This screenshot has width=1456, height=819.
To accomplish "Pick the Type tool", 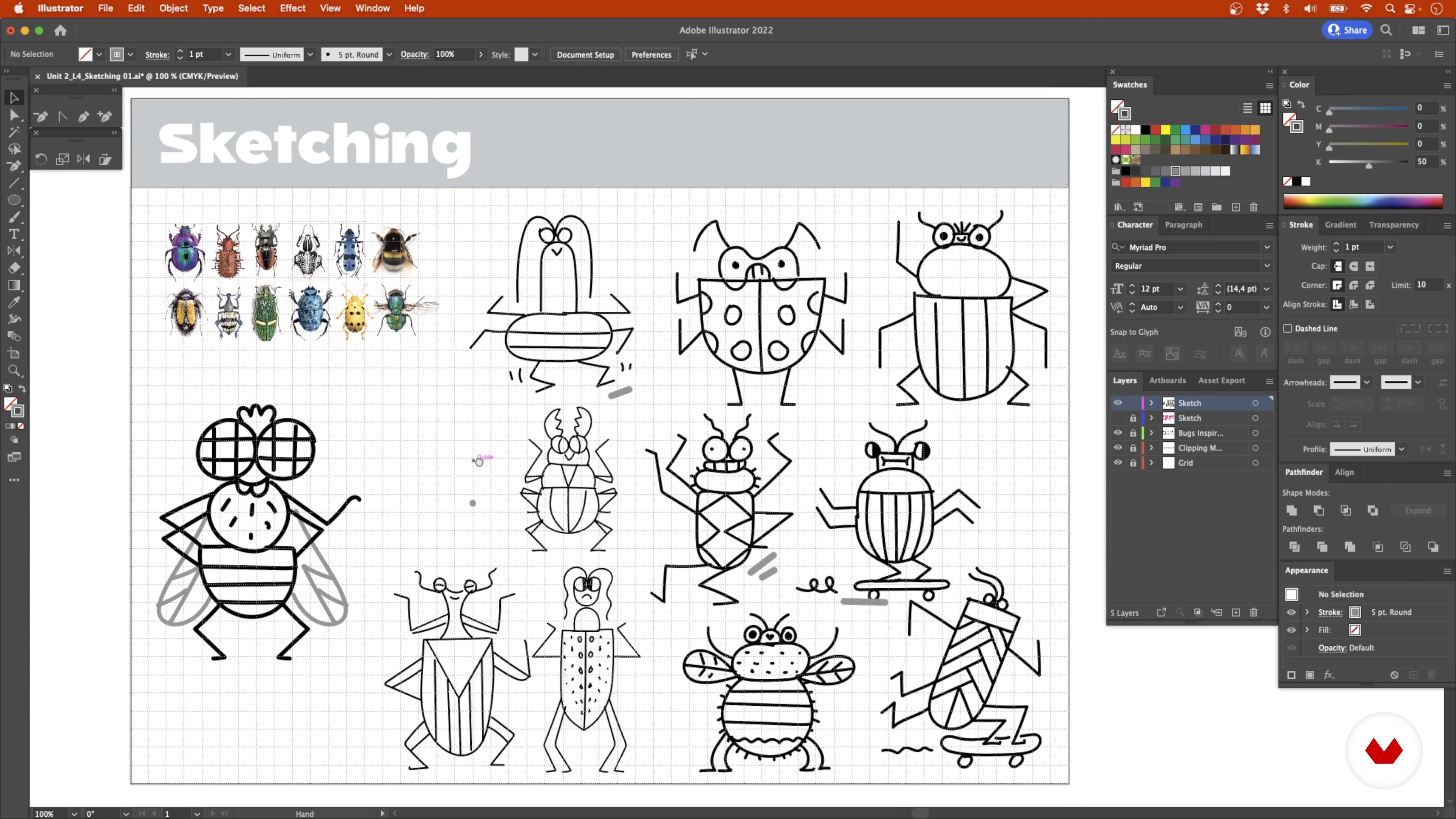I will click(x=14, y=234).
